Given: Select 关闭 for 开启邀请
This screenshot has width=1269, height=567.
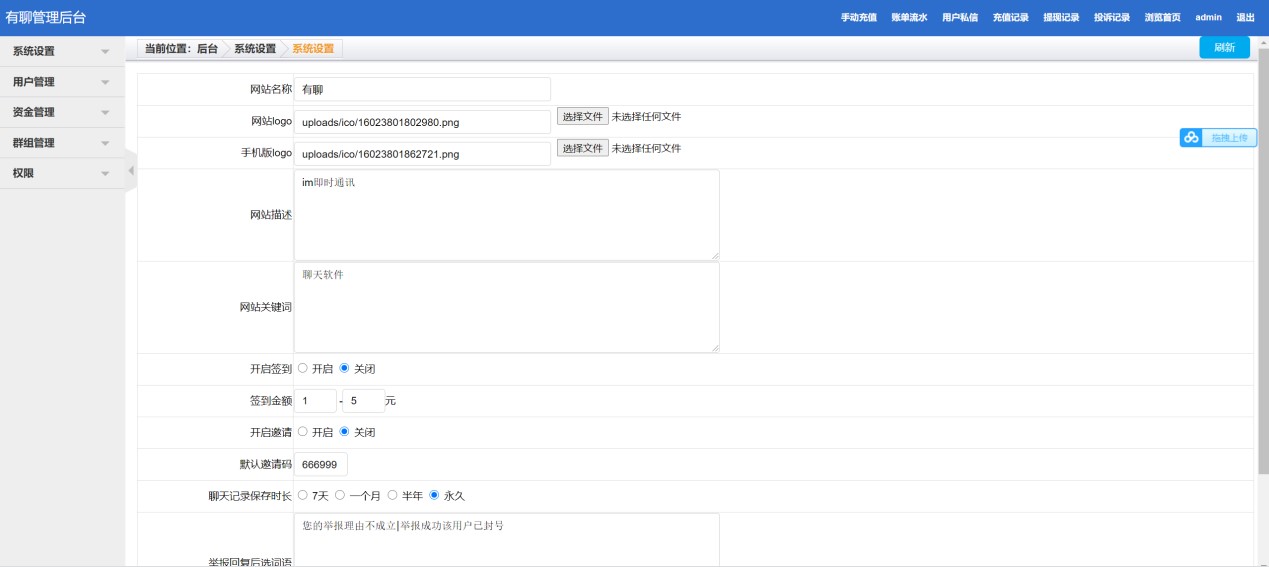Looking at the screenshot, I should pyautogui.click(x=345, y=432).
